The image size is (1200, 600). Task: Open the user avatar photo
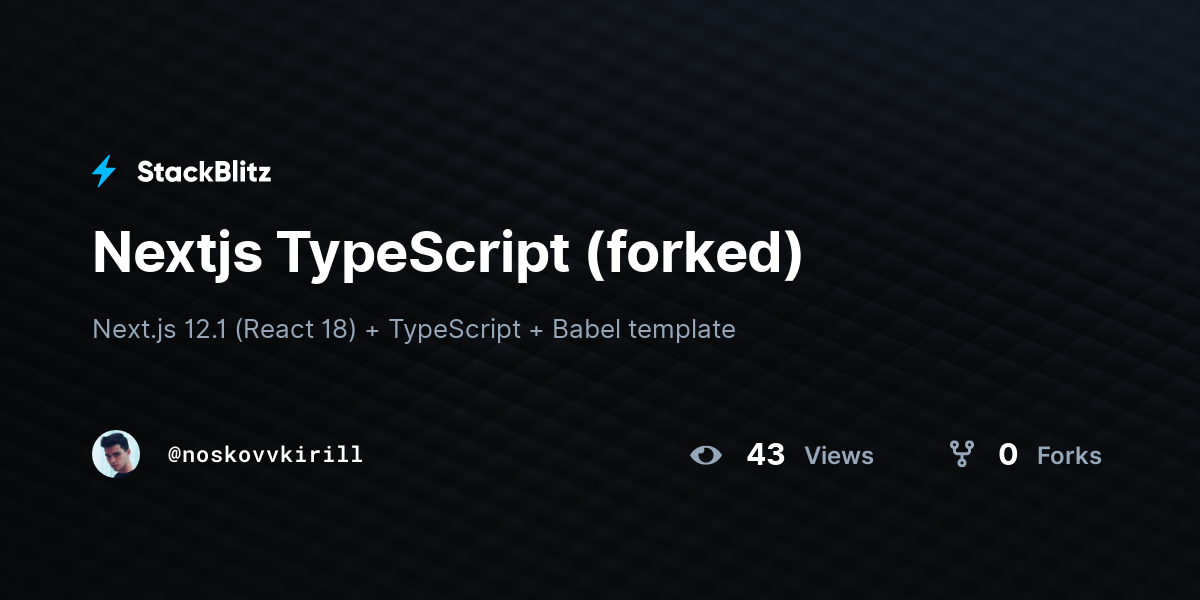click(116, 454)
